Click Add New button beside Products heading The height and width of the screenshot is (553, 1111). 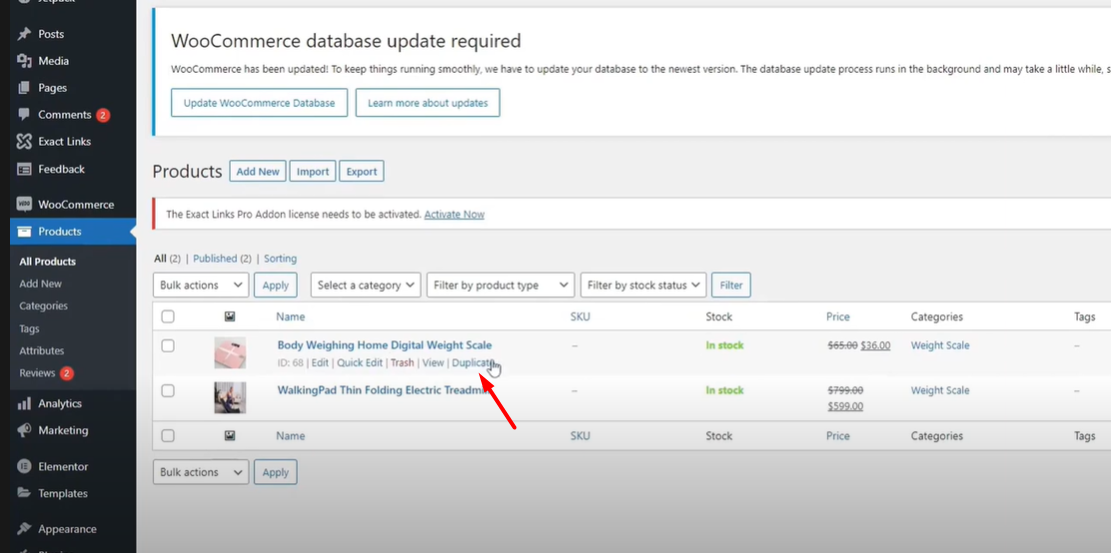258,172
